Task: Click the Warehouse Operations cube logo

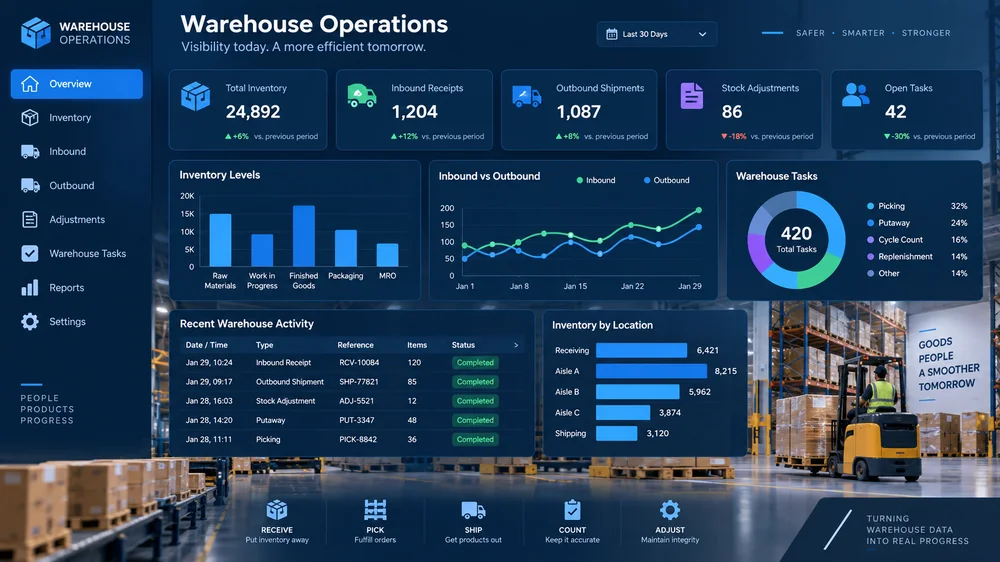Action: click(36, 33)
